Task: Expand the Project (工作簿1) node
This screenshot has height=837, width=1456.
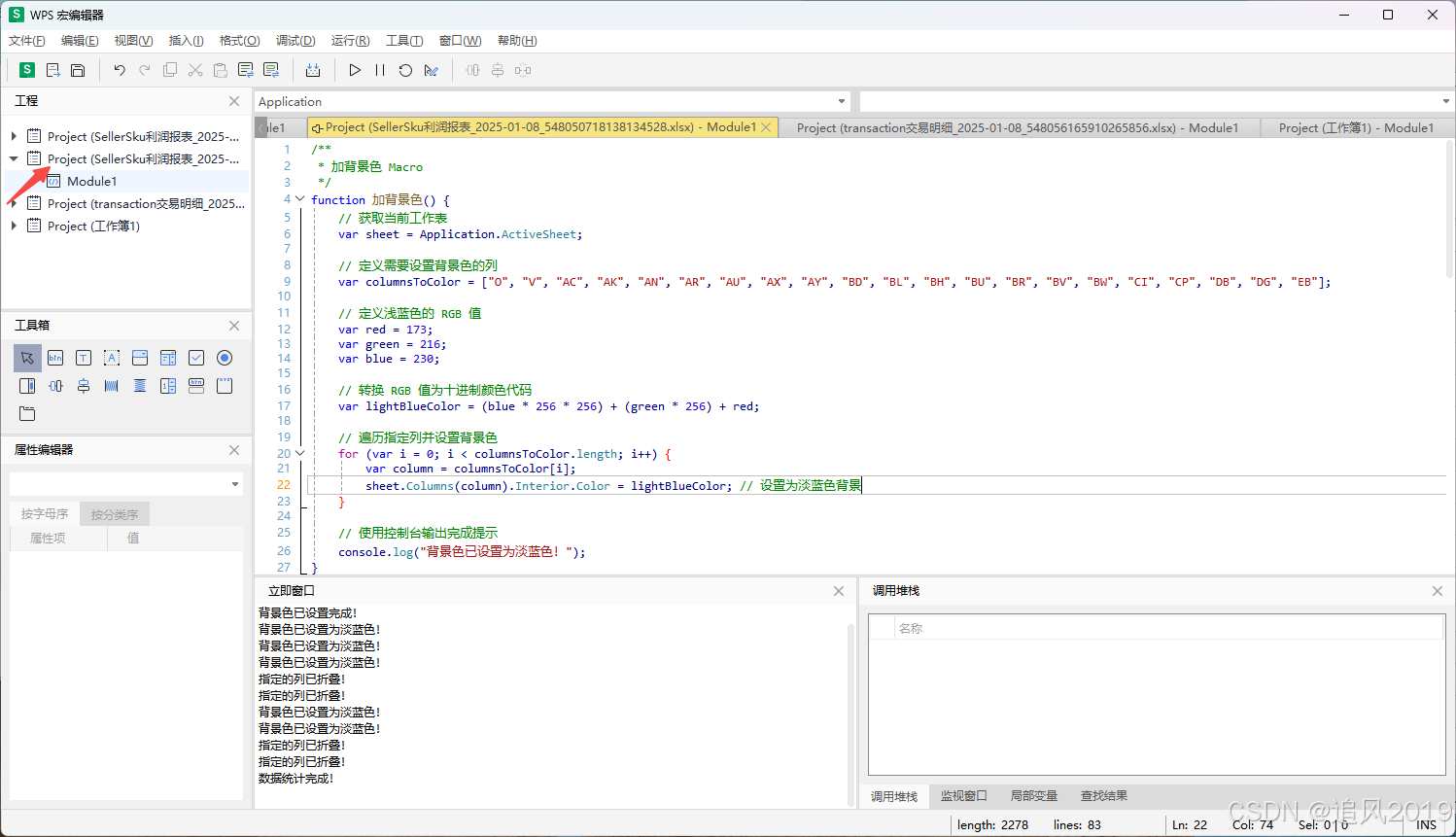Action: (x=14, y=226)
